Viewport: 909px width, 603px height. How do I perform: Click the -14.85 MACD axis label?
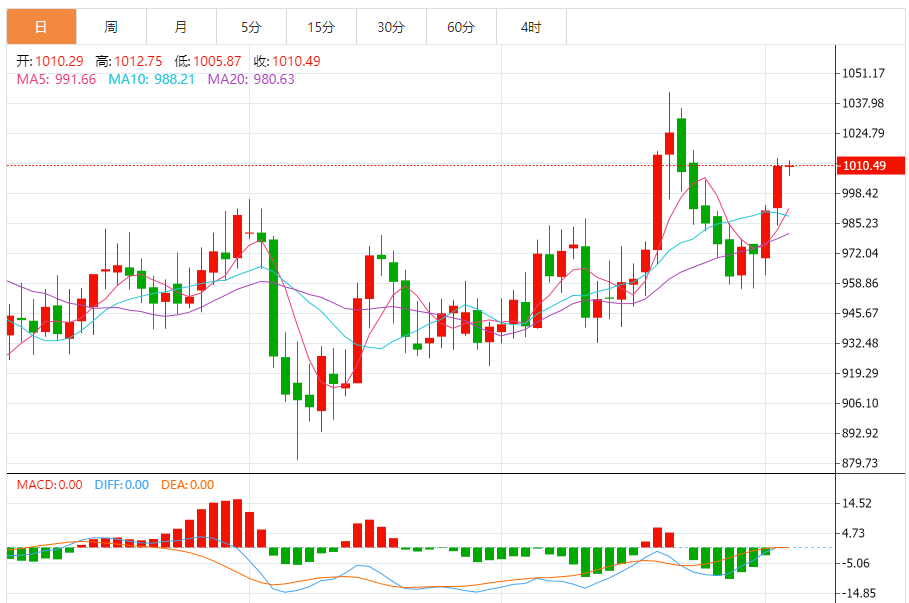tap(857, 593)
